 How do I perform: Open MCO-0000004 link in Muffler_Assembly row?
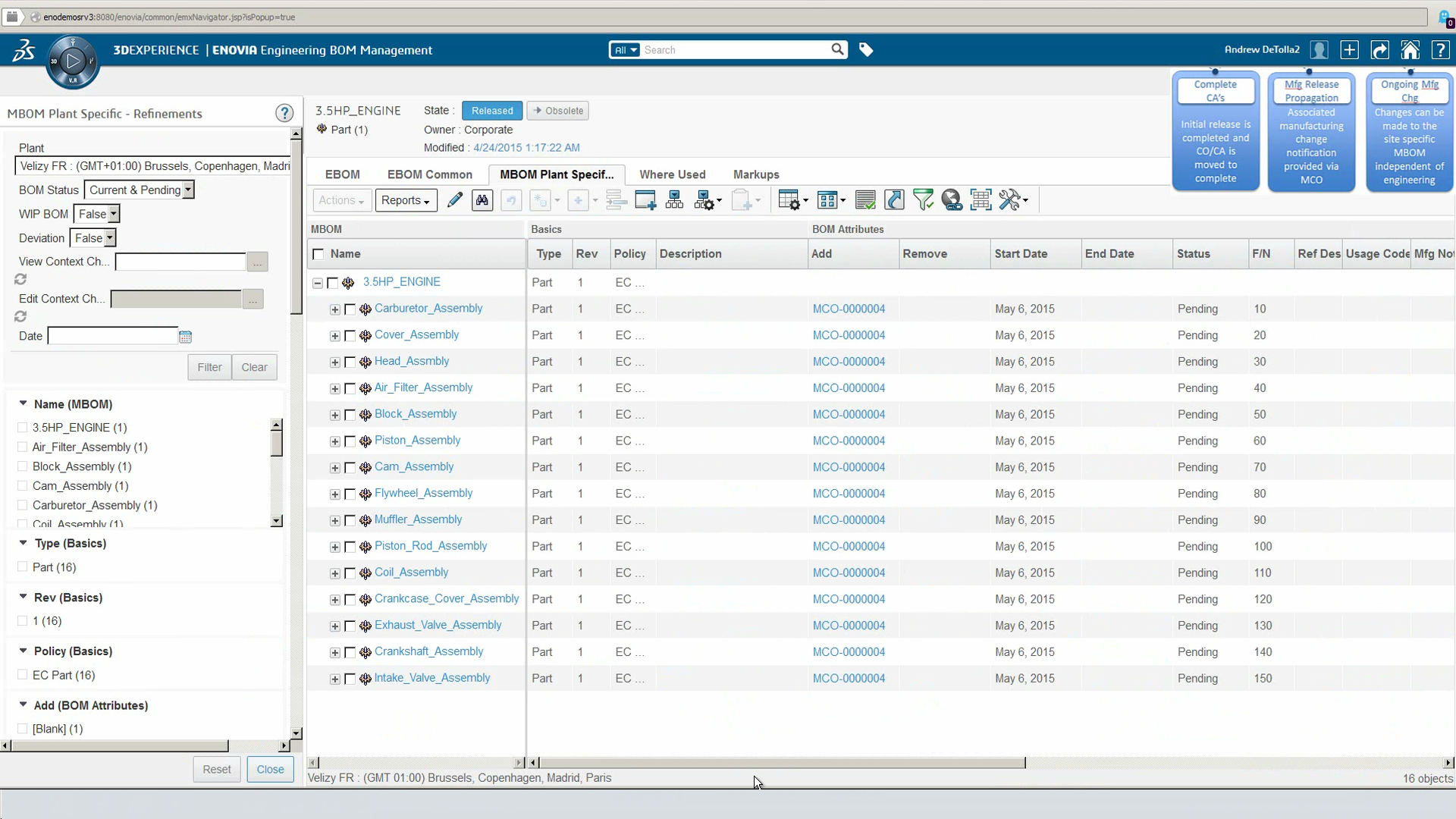coord(849,520)
